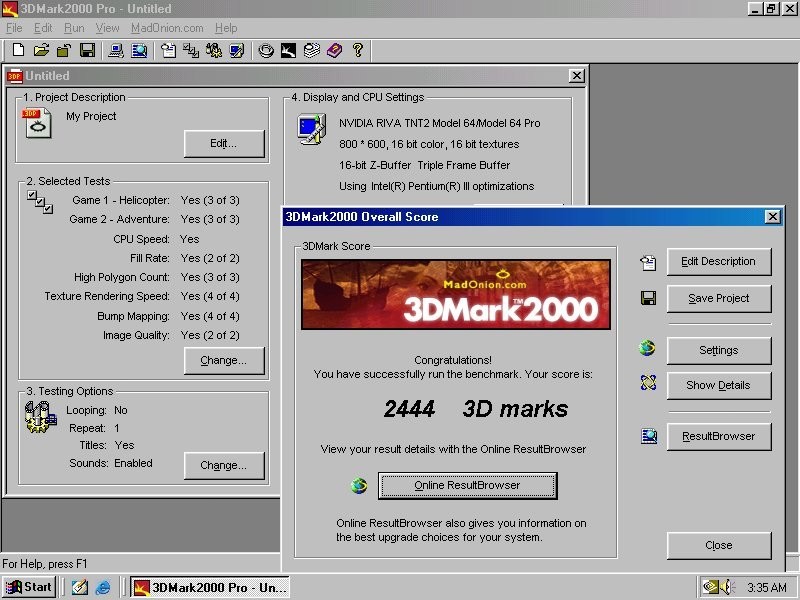The height and width of the screenshot is (600, 800).
Task: Create a new project with the blank page icon
Action: (18, 50)
